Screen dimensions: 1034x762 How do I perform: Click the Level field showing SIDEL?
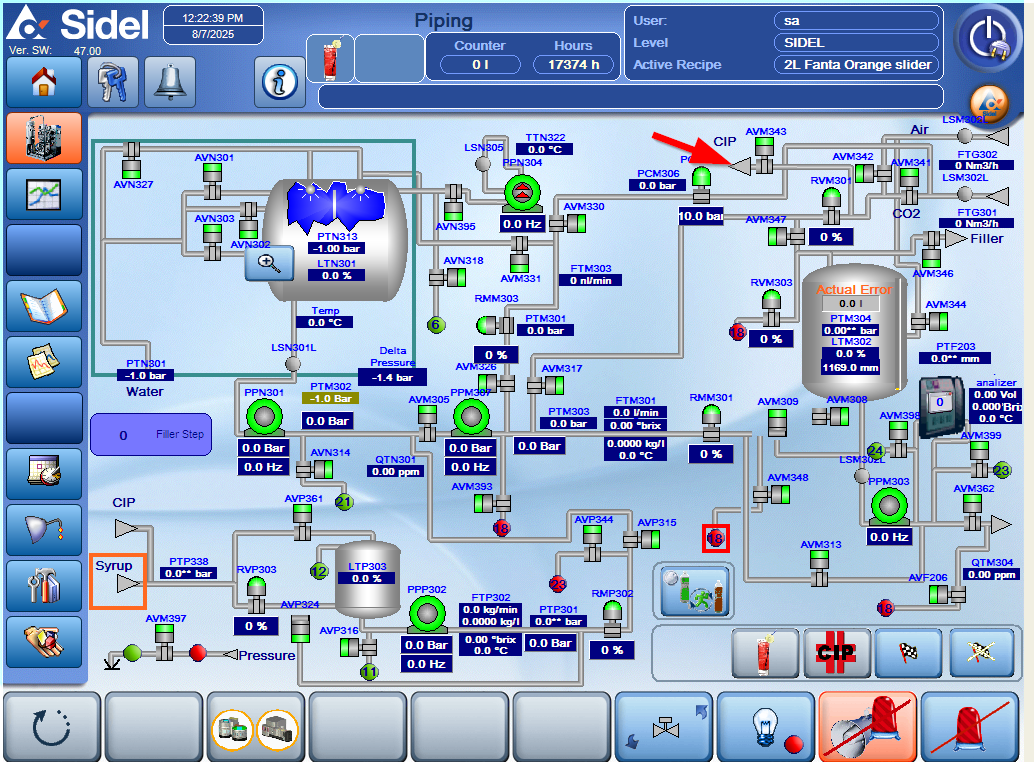click(x=857, y=43)
